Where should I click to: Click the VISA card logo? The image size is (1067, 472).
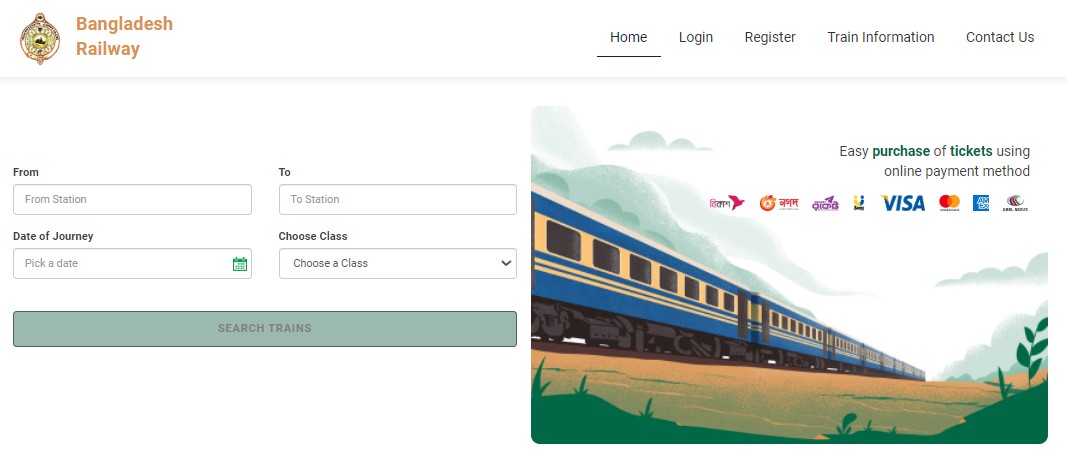coord(903,203)
